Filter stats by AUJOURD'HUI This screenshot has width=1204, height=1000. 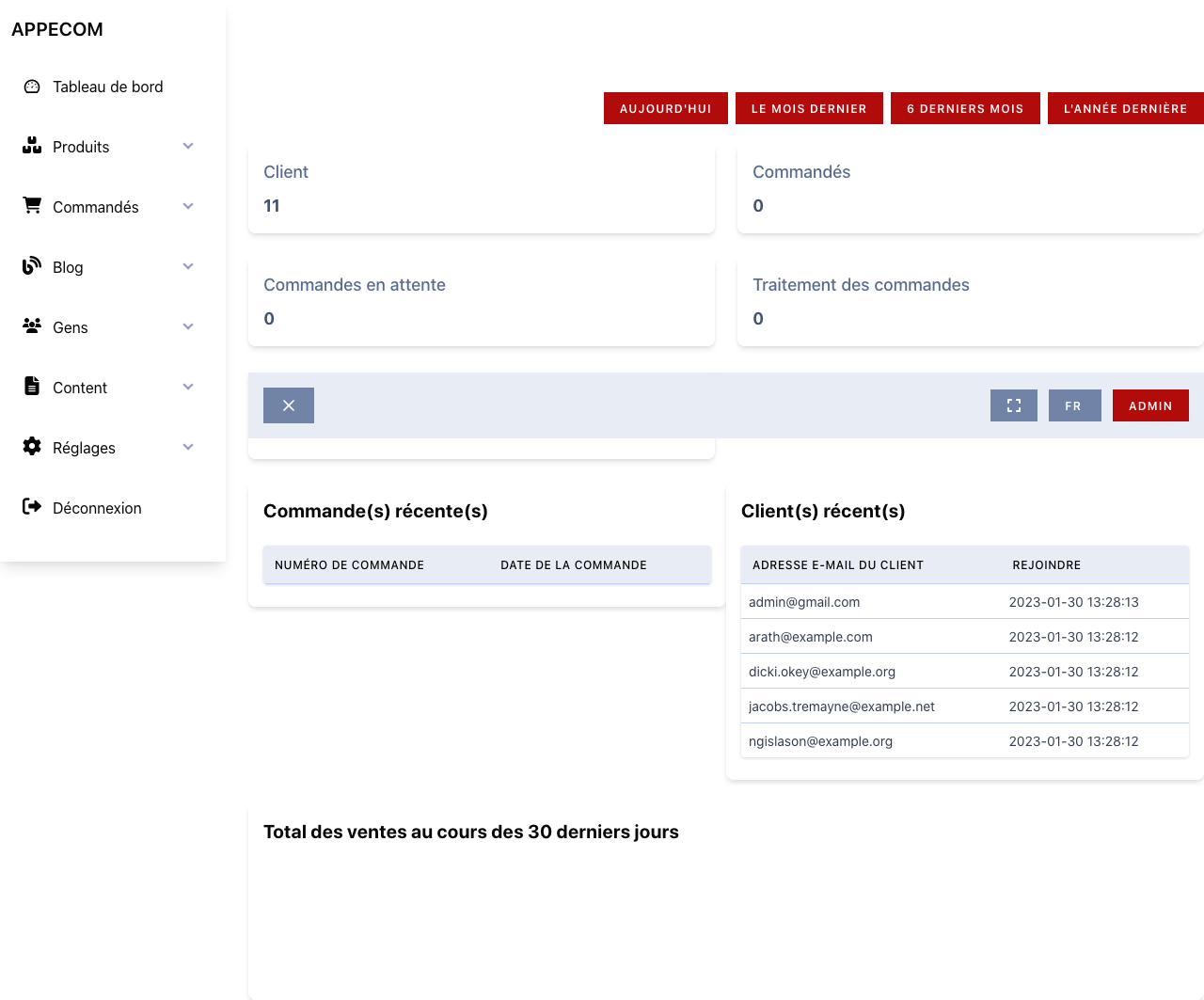[666, 108]
